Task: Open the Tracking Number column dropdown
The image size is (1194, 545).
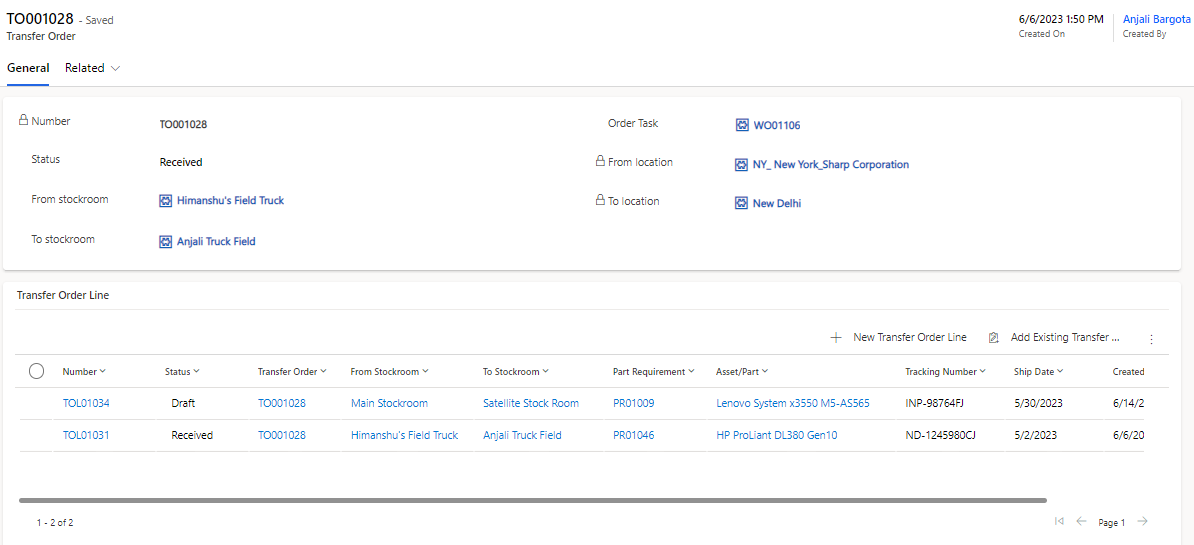Action: [x=946, y=371]
